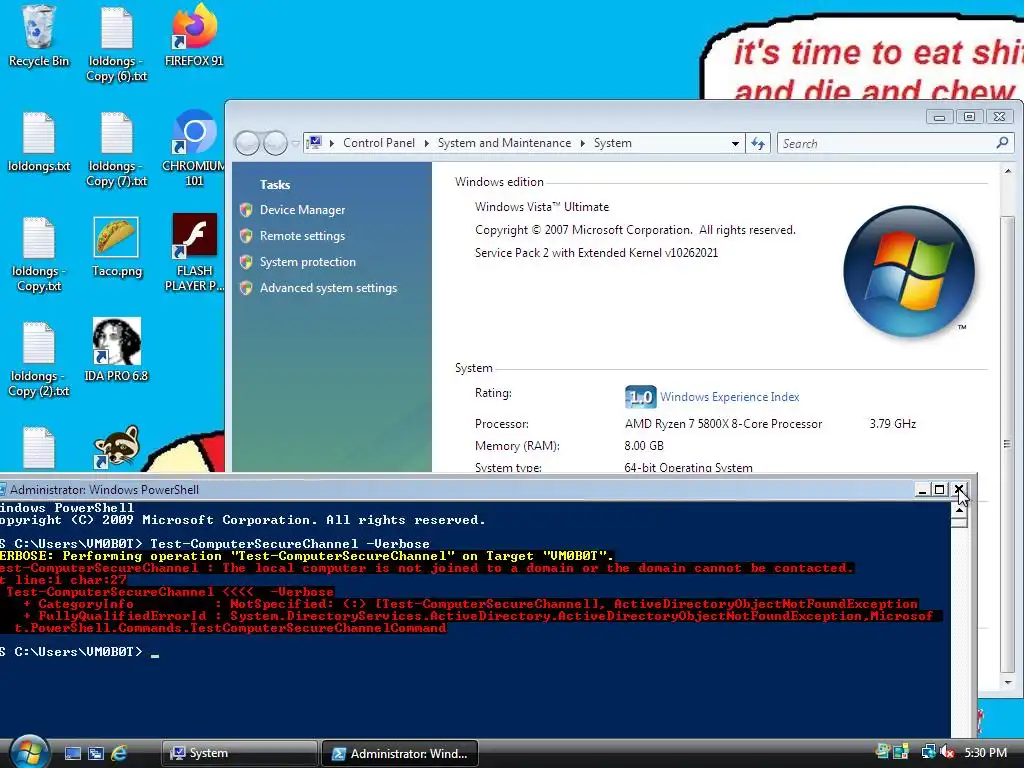Select loldongs.txt file on desktop
1024x768 pixels.
[39, 142]
